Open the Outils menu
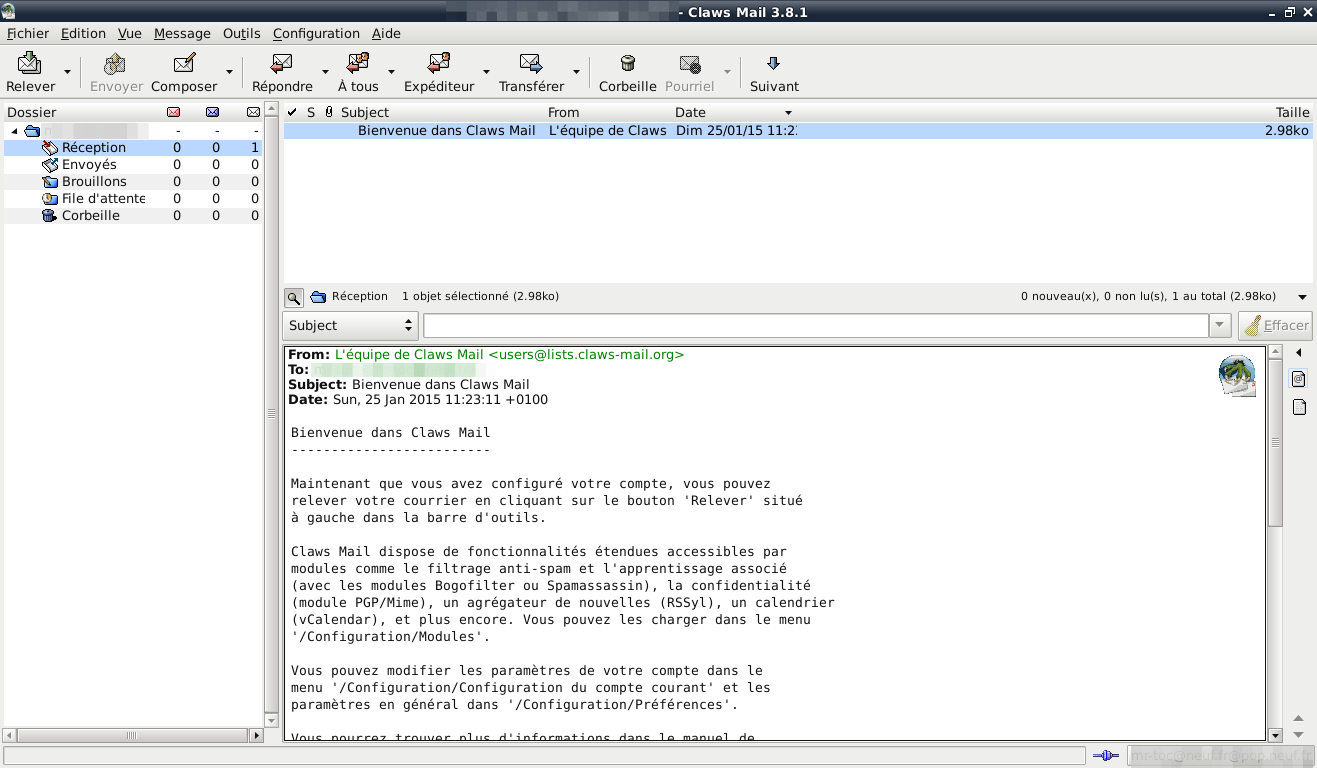 tap(241, 33)
